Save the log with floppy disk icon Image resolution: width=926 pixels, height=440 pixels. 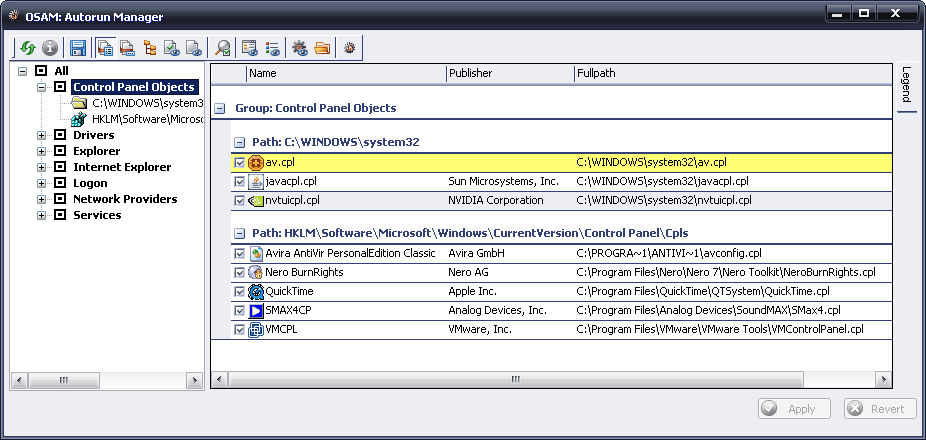coord(78,47)
